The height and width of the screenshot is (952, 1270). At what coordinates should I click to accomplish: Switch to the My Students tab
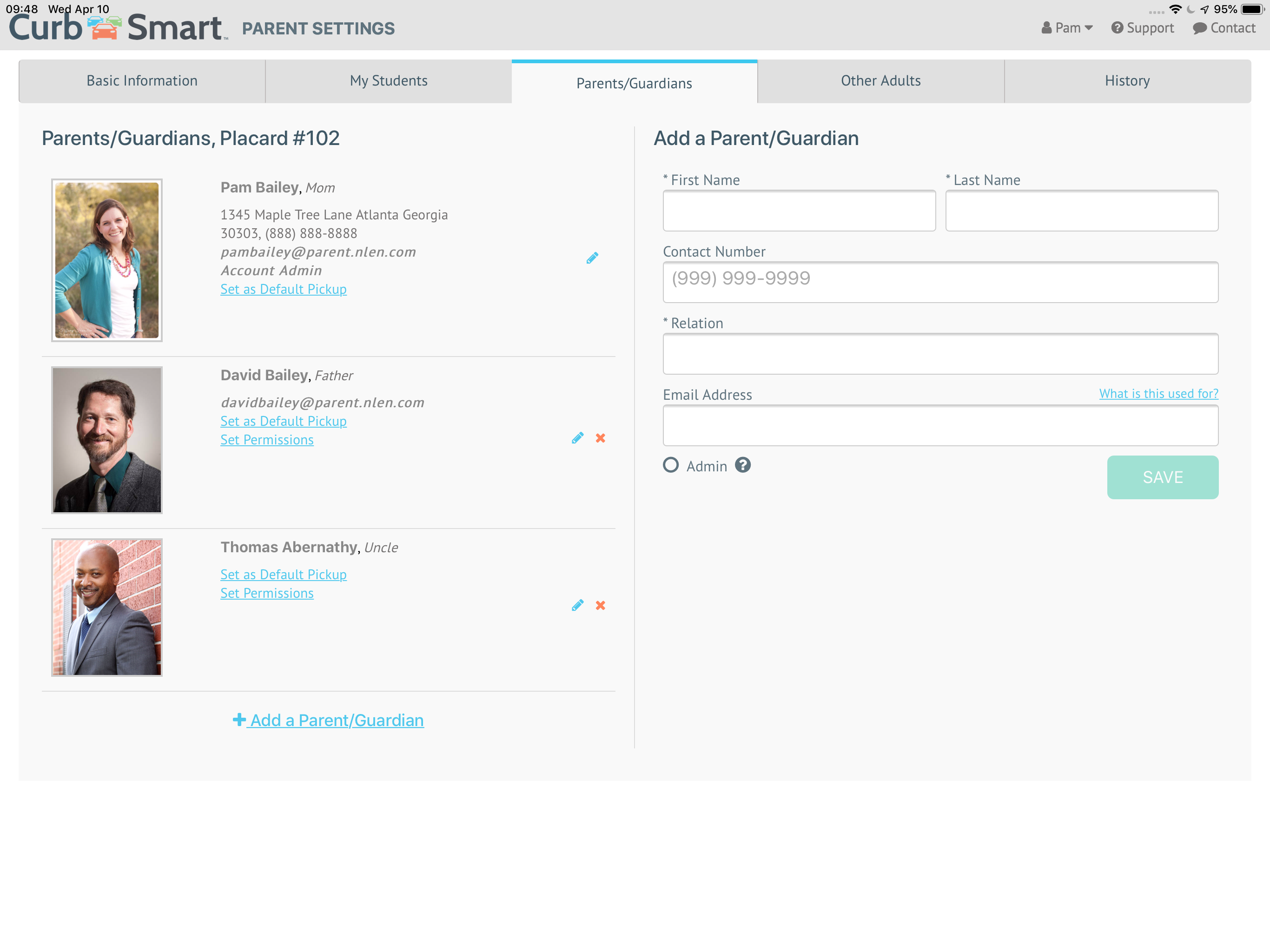[x=389, y=81]
